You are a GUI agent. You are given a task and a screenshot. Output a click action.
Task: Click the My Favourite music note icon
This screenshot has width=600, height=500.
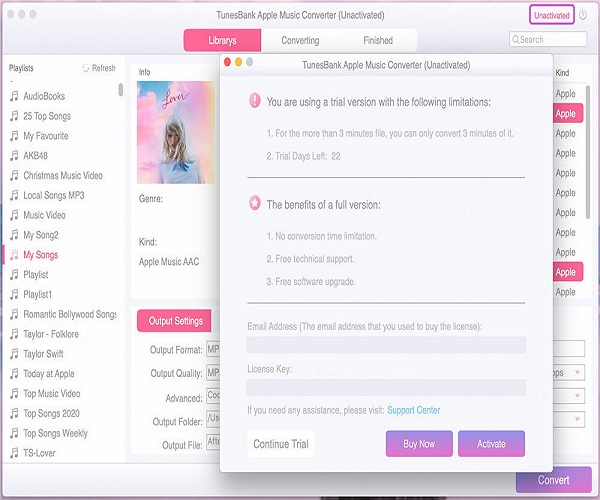[14, 136]
